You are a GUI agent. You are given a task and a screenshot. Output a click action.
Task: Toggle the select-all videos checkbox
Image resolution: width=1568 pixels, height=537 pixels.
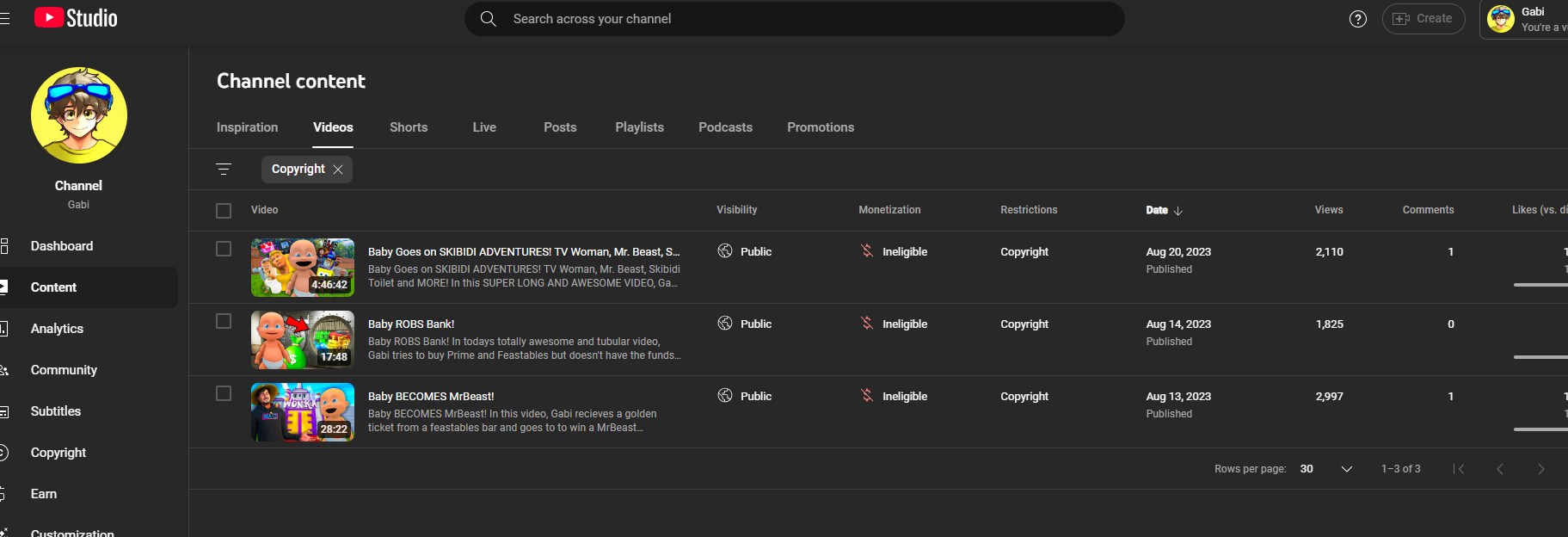224,211
